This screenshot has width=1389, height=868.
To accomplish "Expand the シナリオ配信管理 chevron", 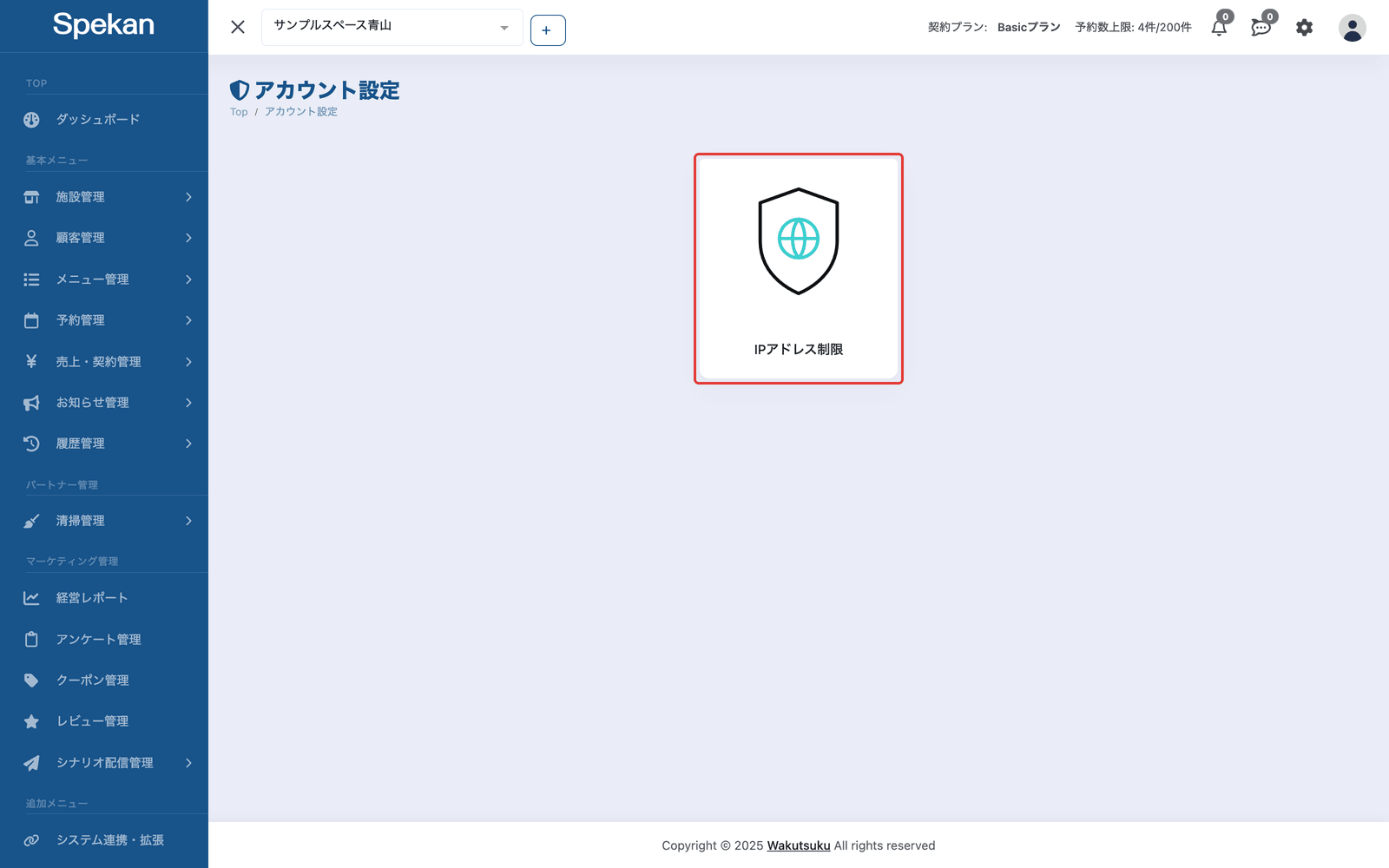I will click(x=188, y=763).
